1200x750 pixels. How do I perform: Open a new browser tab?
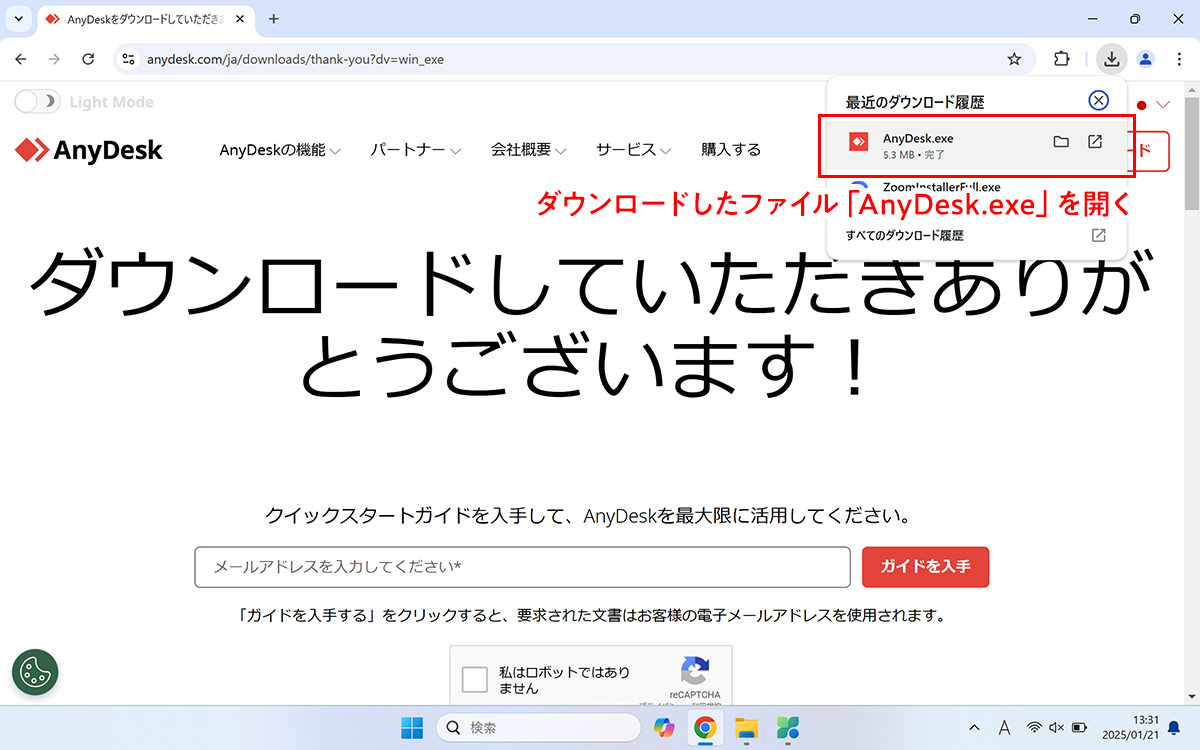click(274, 19)
